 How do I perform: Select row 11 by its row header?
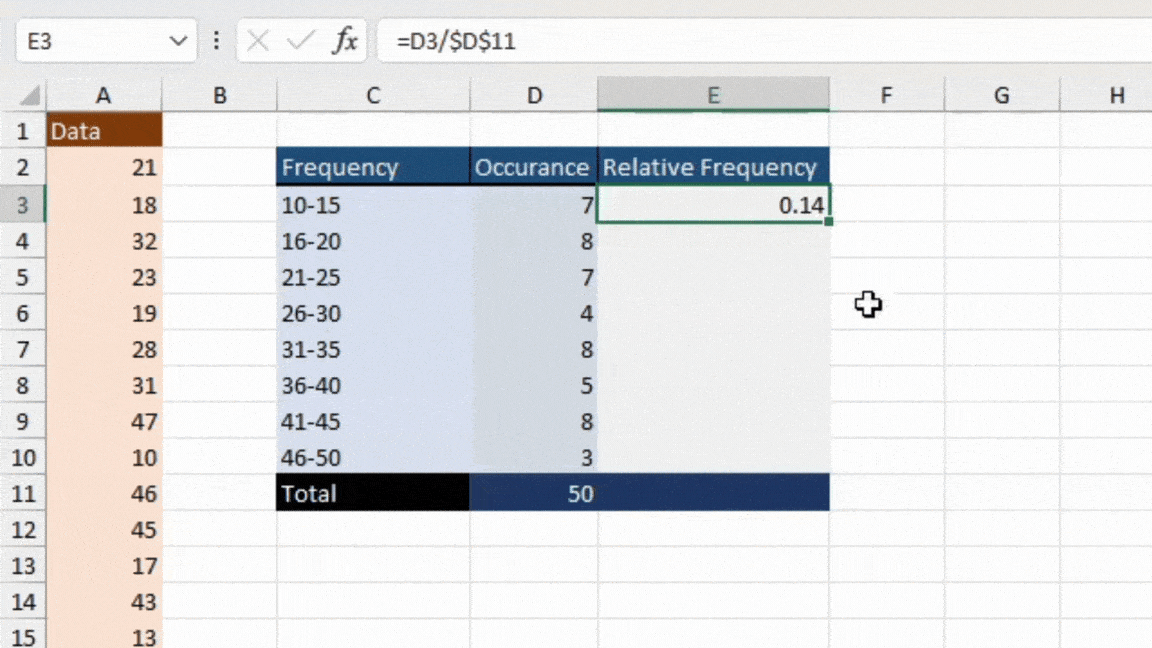(x=24, y=493)
